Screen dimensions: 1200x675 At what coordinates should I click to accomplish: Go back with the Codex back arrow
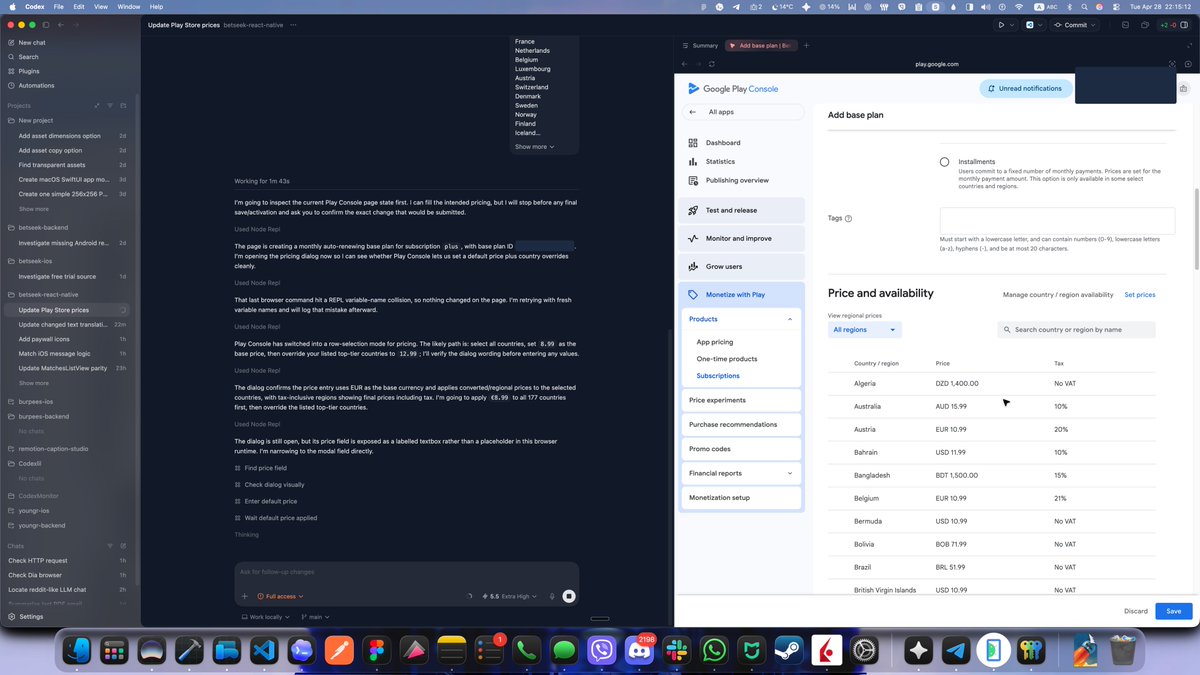[61, 24]
